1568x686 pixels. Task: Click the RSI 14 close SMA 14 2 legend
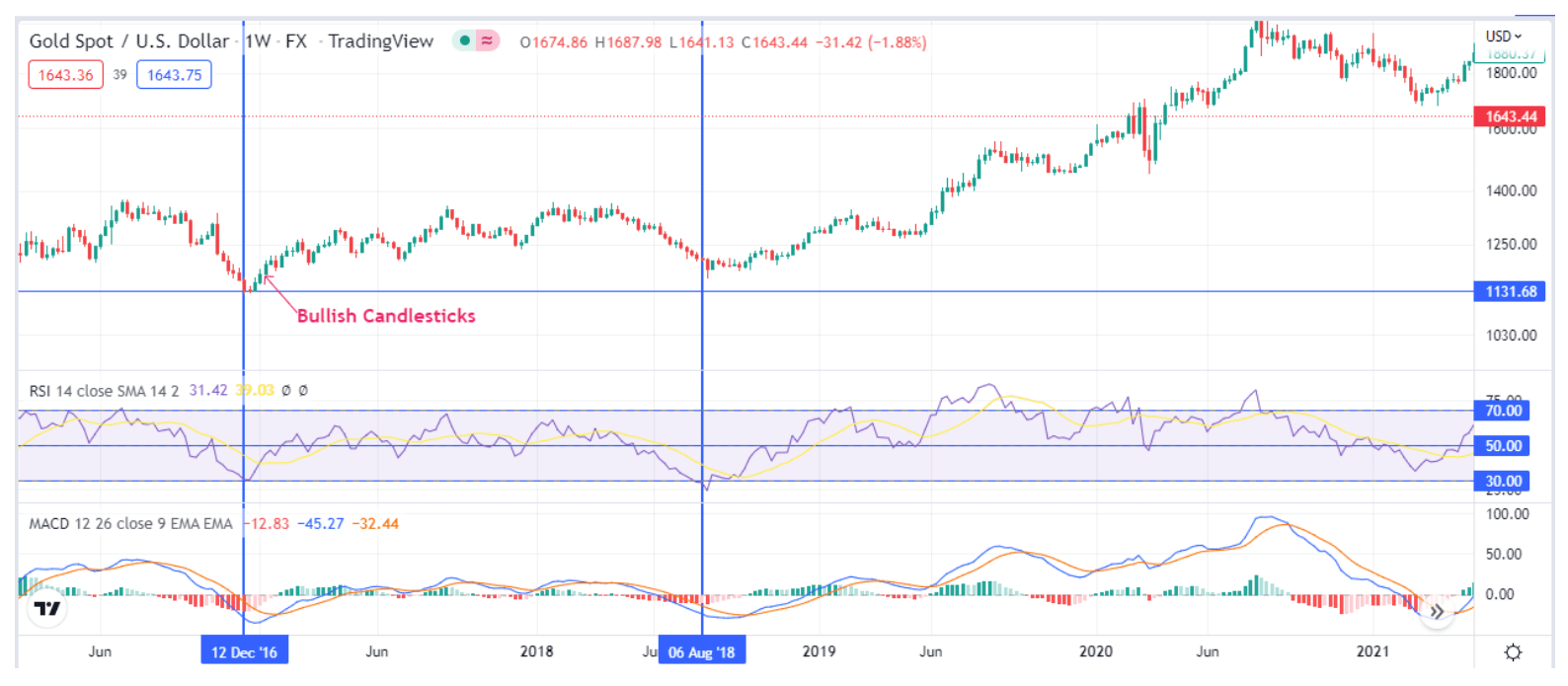coord(104,391)
